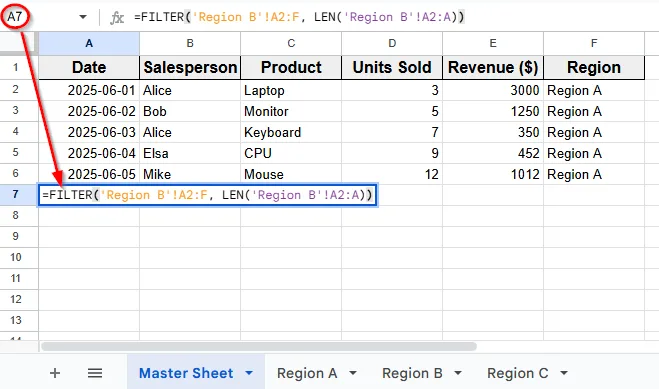Select the Monitor product cell
This screenshot has width=659, height=389.
(291, 111)
